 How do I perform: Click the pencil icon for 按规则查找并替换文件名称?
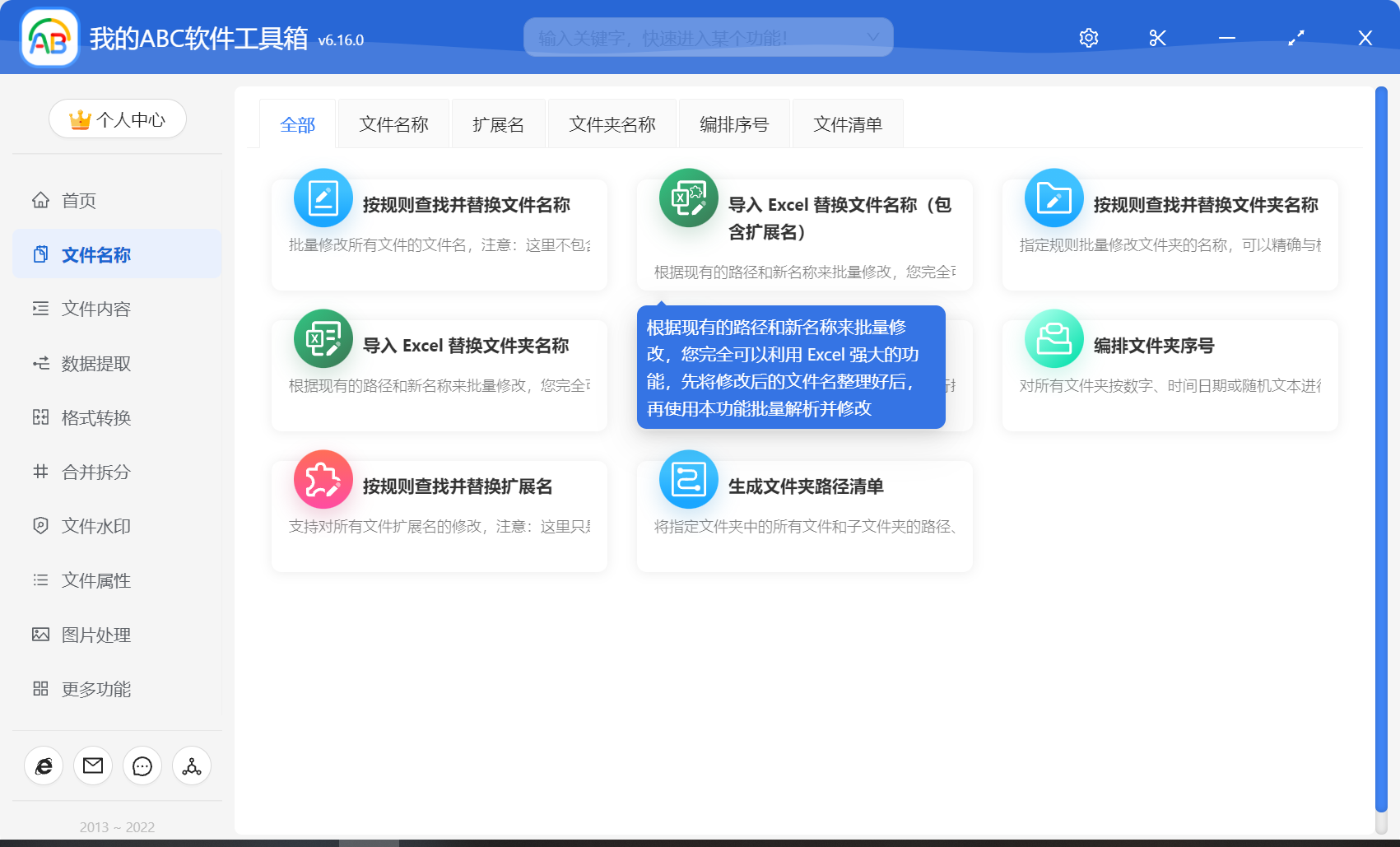[x=323, y=198]
